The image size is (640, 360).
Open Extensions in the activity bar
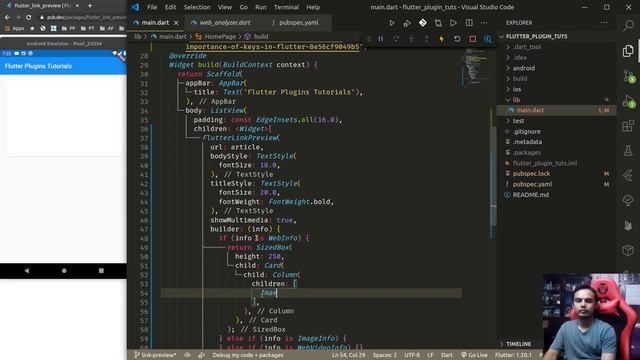629,126
